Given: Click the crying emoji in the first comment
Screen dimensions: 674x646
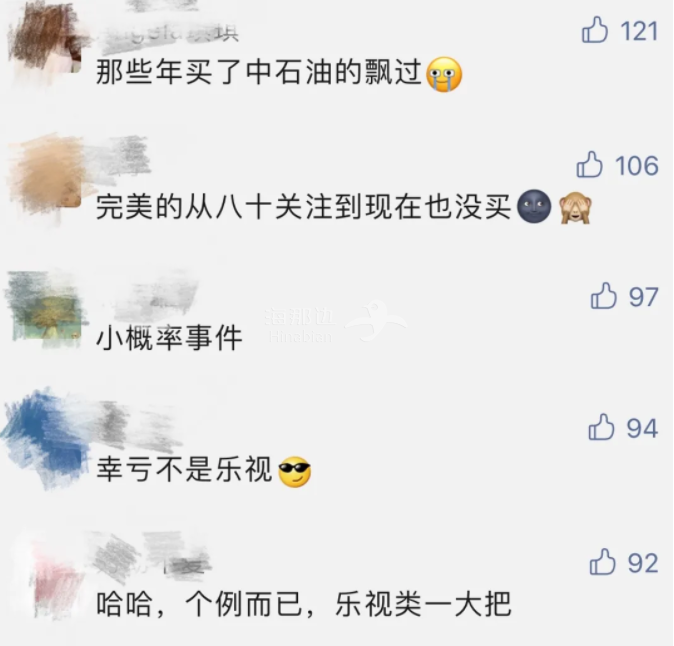Looking at the screenshot, I should click(x=444, y=74).
